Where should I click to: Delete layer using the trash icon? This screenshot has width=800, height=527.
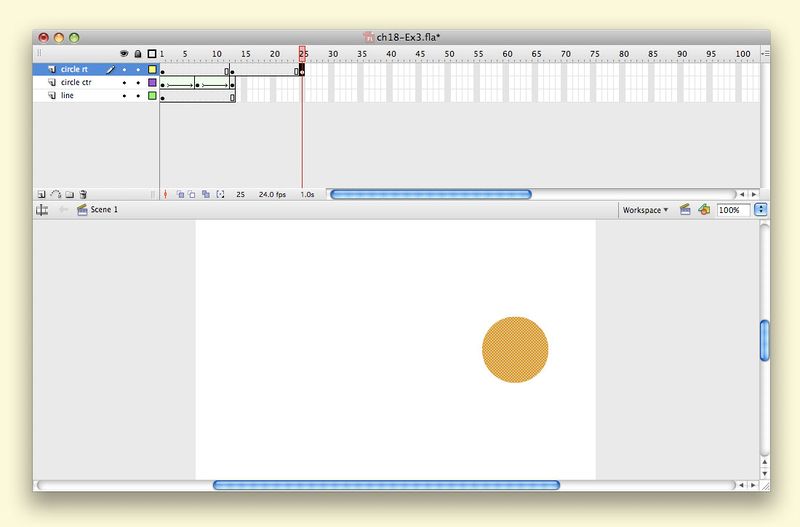click(x=84, y=194)
